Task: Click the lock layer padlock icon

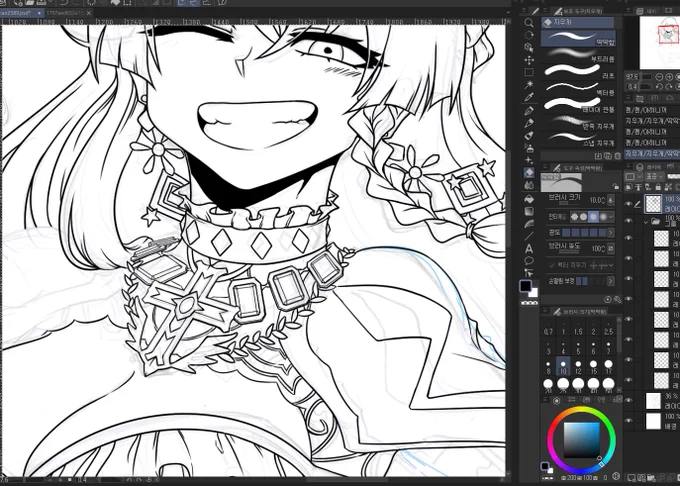Action: pos(658,187)
